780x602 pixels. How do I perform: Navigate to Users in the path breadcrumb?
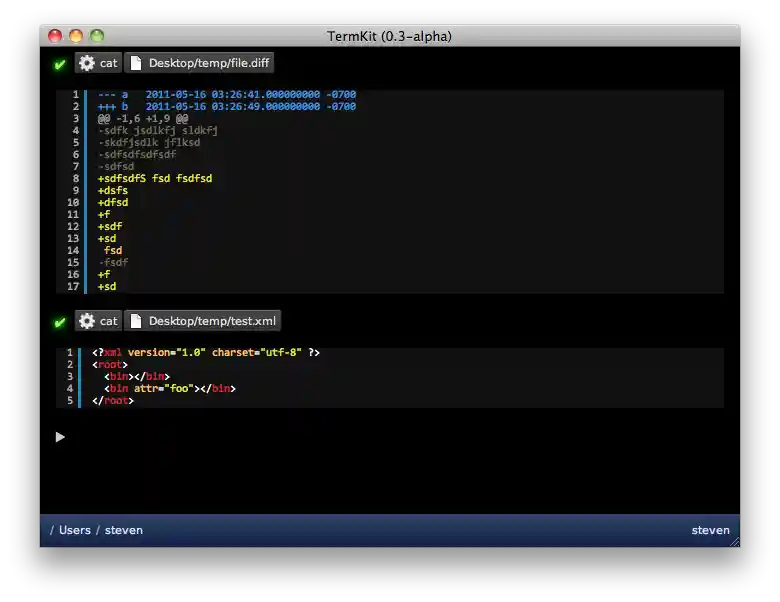click(75, 530)
